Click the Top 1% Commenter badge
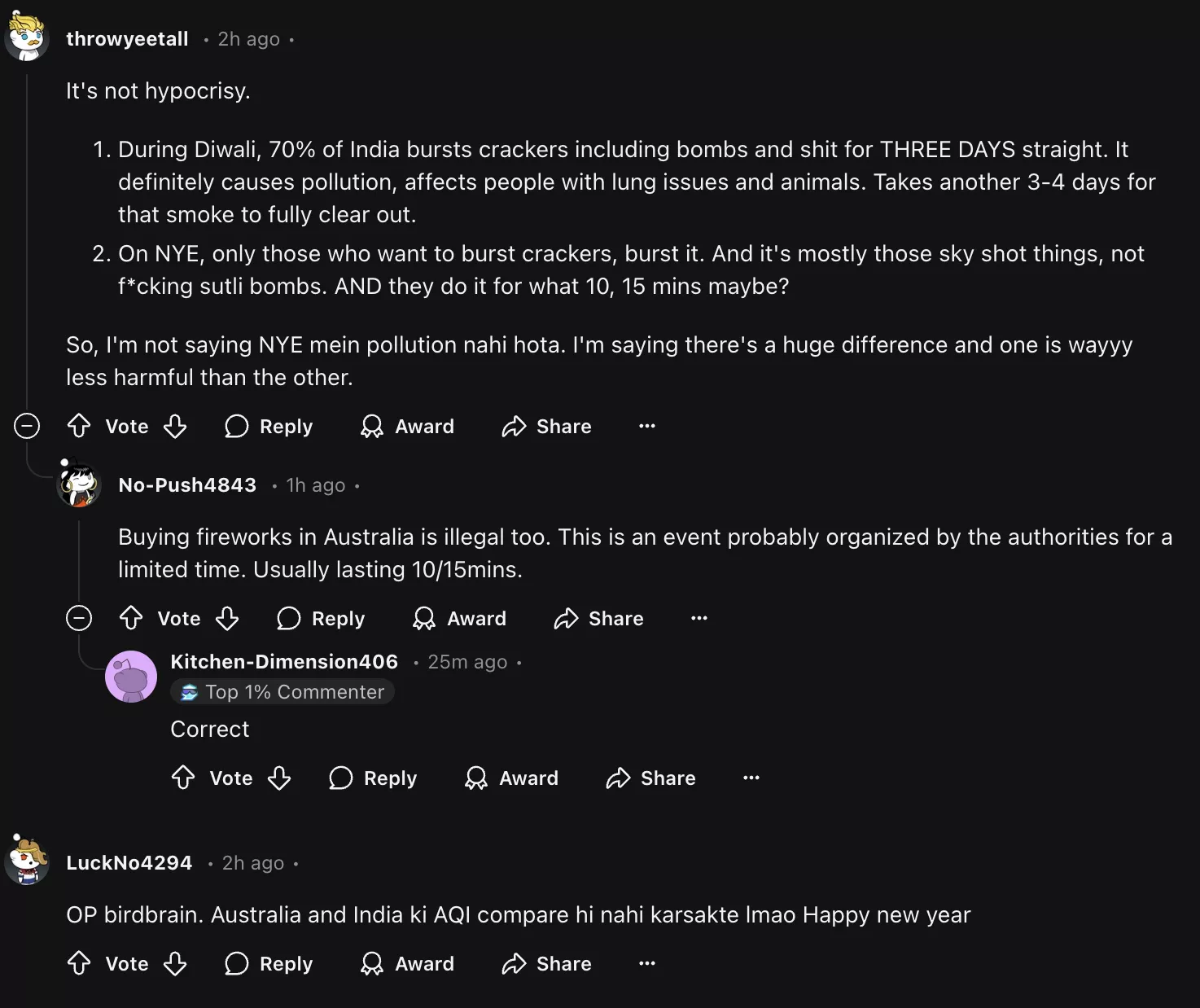This screenshot has height=1008, width=1200. pos(283,692)
